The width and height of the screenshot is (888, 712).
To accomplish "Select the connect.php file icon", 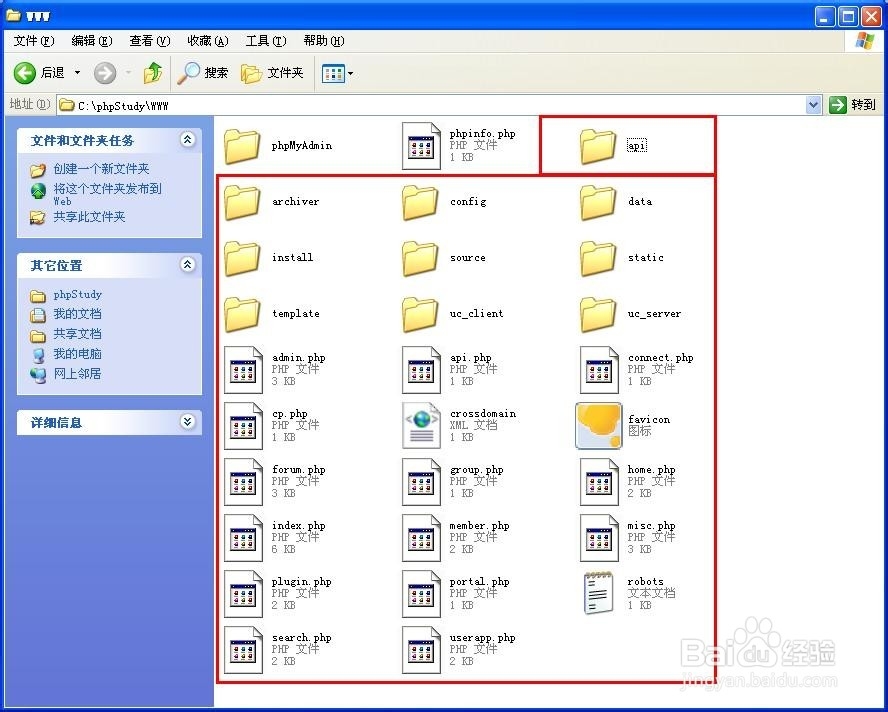I will pos(599,370).
